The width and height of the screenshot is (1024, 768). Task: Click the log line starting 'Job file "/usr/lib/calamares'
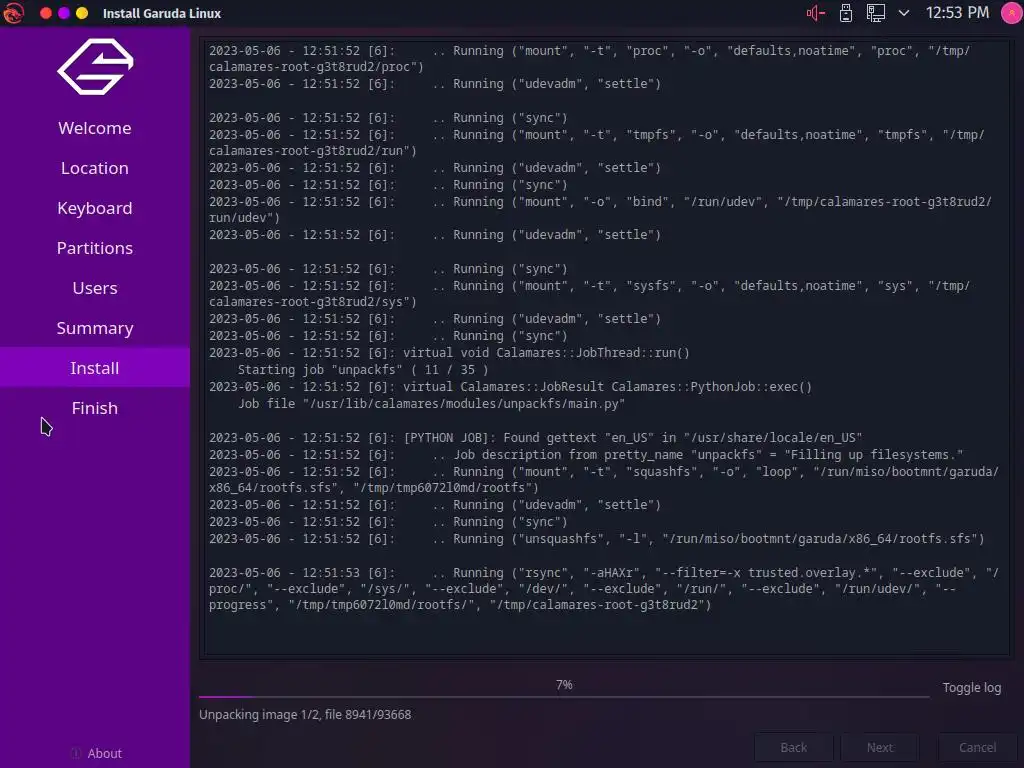(x=431, y=404)
